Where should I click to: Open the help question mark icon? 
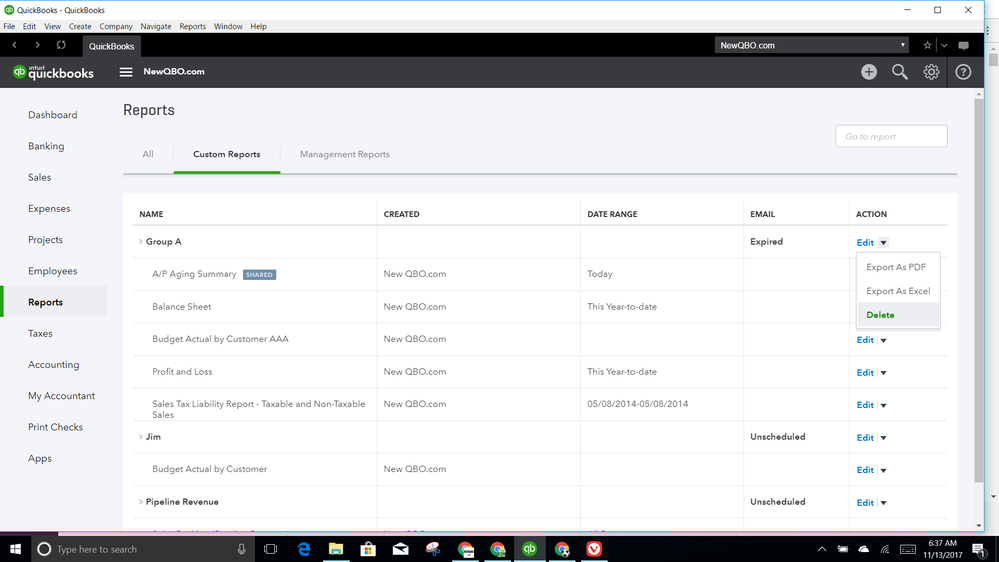pyautogui.click(x=963, y=72)
